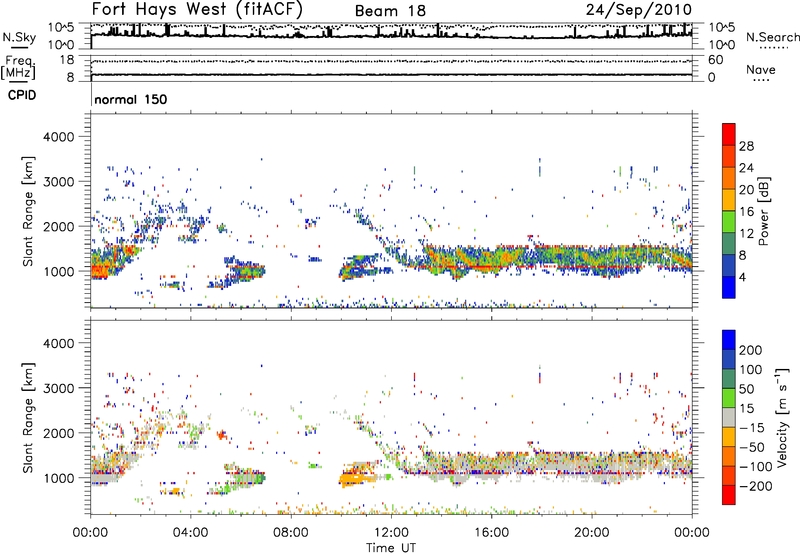
Task: Click the '4000' tick on the power panel
Action: coord(59,137)
